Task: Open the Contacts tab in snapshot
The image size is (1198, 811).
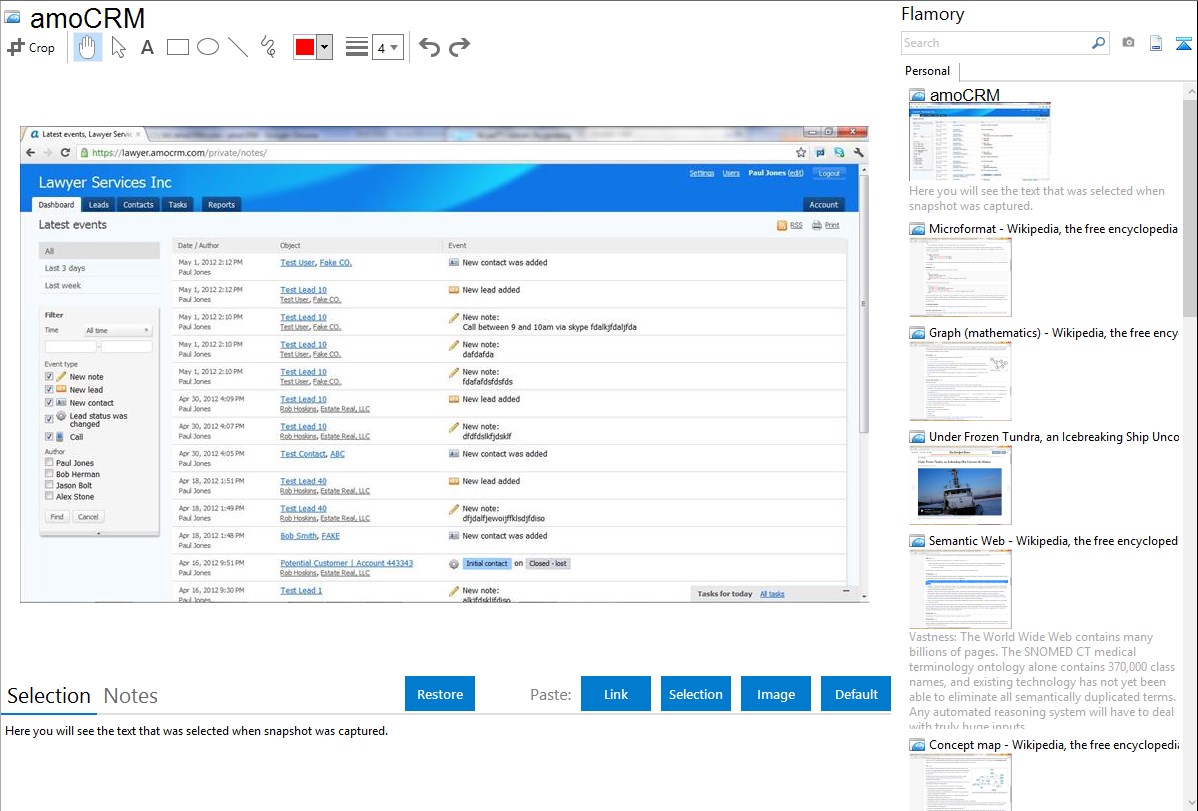Action: [x=138, y=205]
